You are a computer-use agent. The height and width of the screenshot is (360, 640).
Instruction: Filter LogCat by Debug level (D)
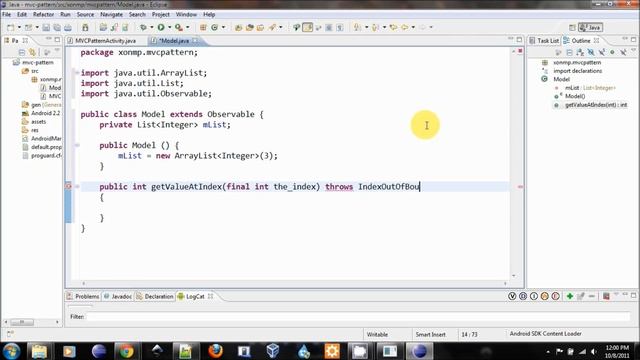(x=523, y=296)
